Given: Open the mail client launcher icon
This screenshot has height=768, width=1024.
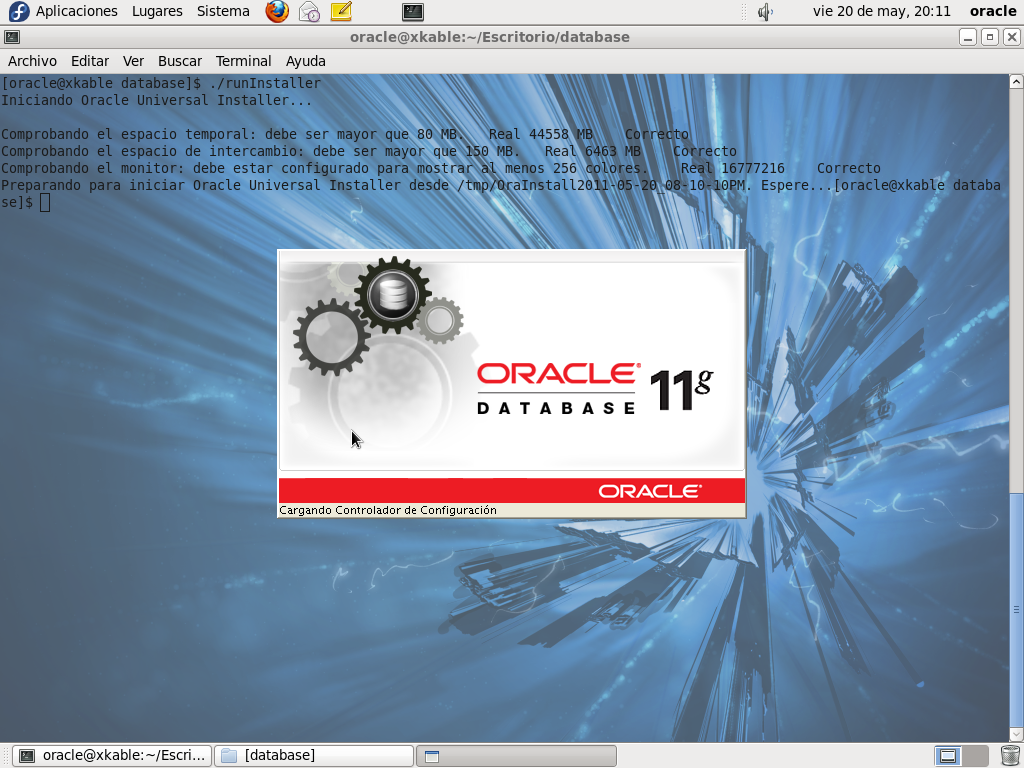Looking at the screenshot, I should 309,11.
